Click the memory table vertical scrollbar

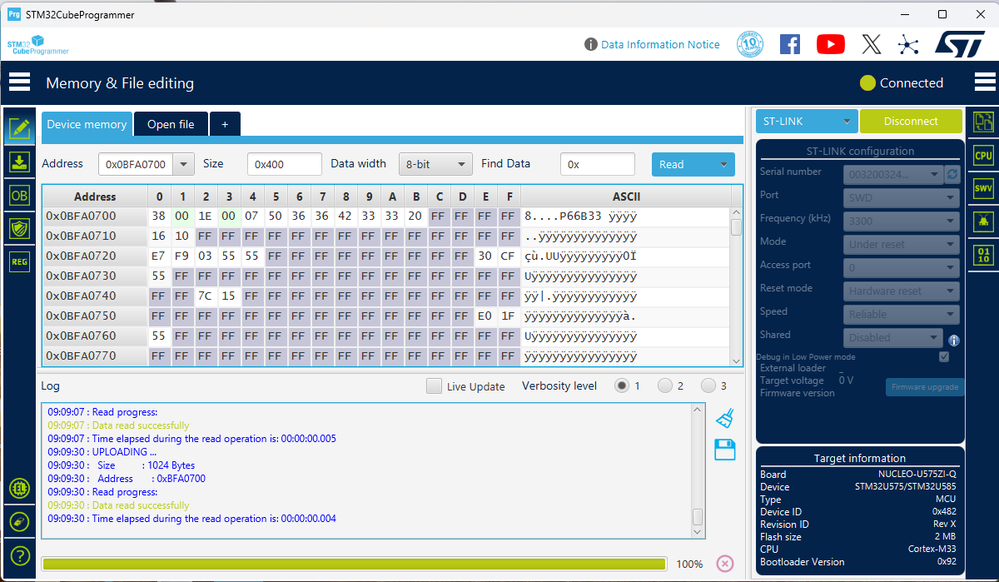736,287
